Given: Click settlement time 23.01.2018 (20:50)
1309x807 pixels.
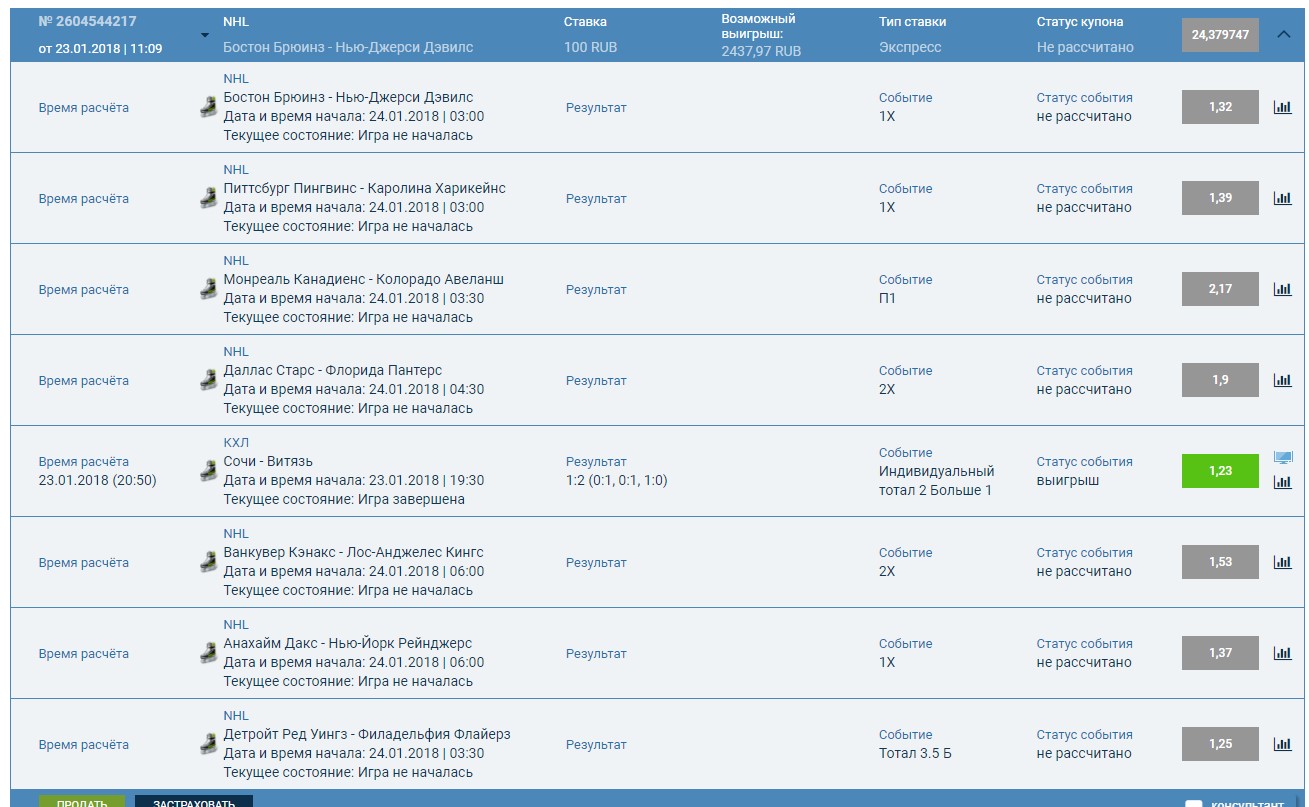Looking at the screenshot, I should [x=97, y=480].
